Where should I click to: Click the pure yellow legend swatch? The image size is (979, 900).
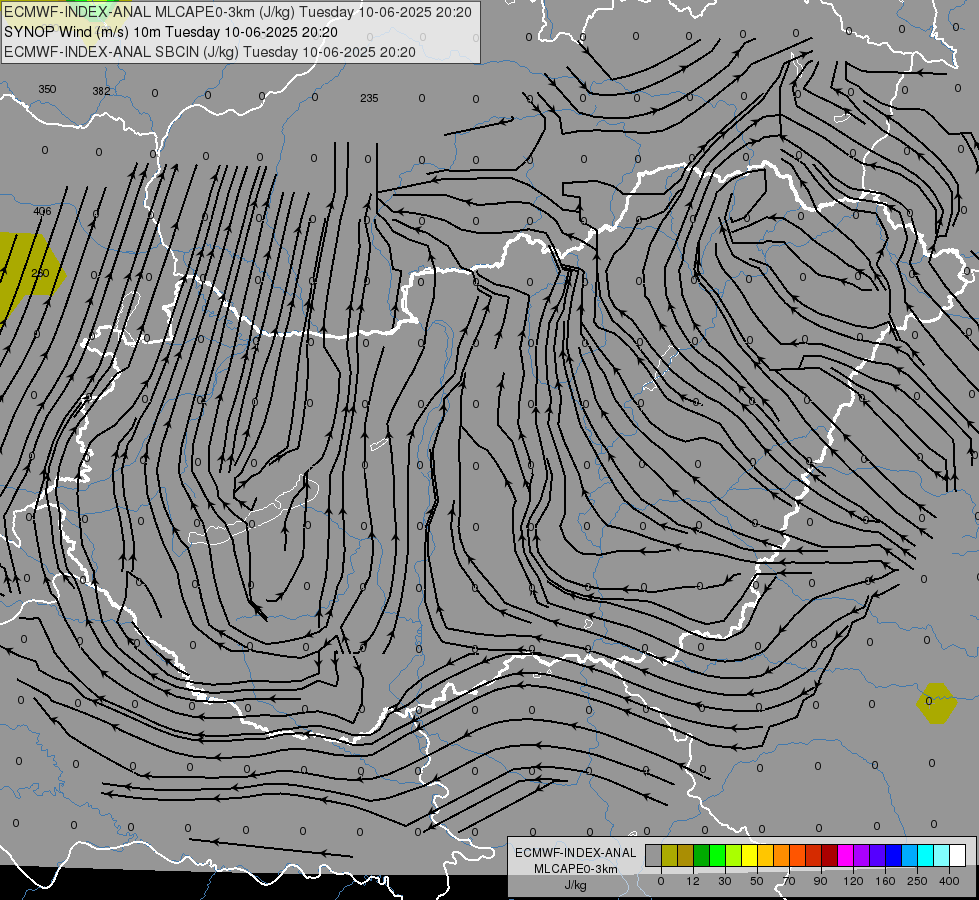(749, 855)
